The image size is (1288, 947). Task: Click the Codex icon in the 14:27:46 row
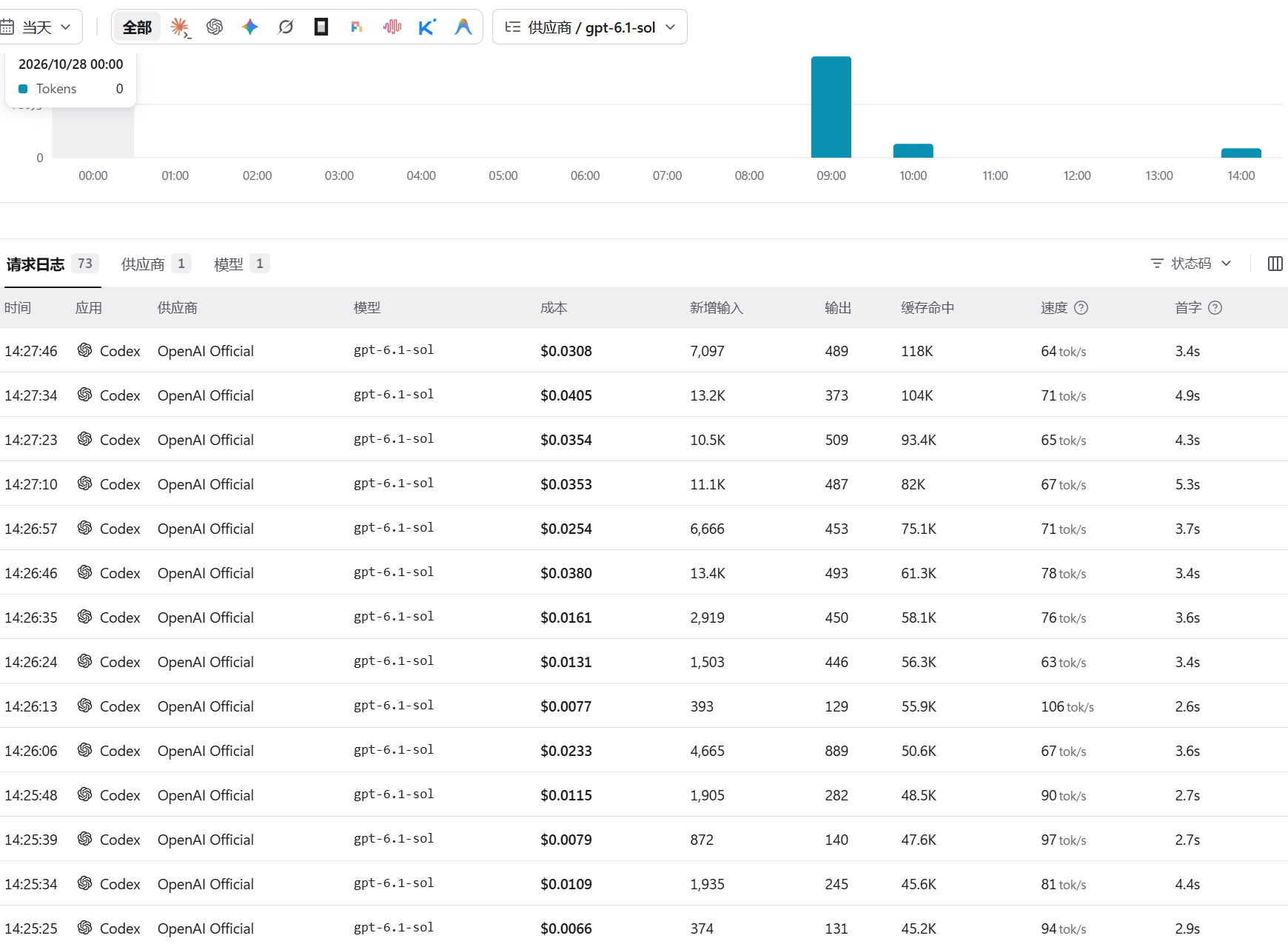click(x=85, y=350)
